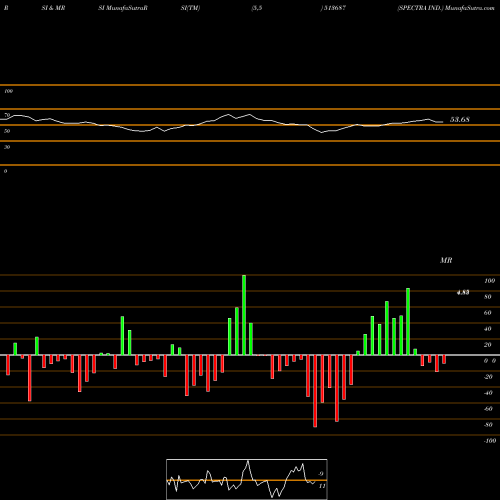Click the SPECTRA IND. MunafaSutra.com header text
The height and width of the screenshot is (500, 500).
click(x=446, y=8)
